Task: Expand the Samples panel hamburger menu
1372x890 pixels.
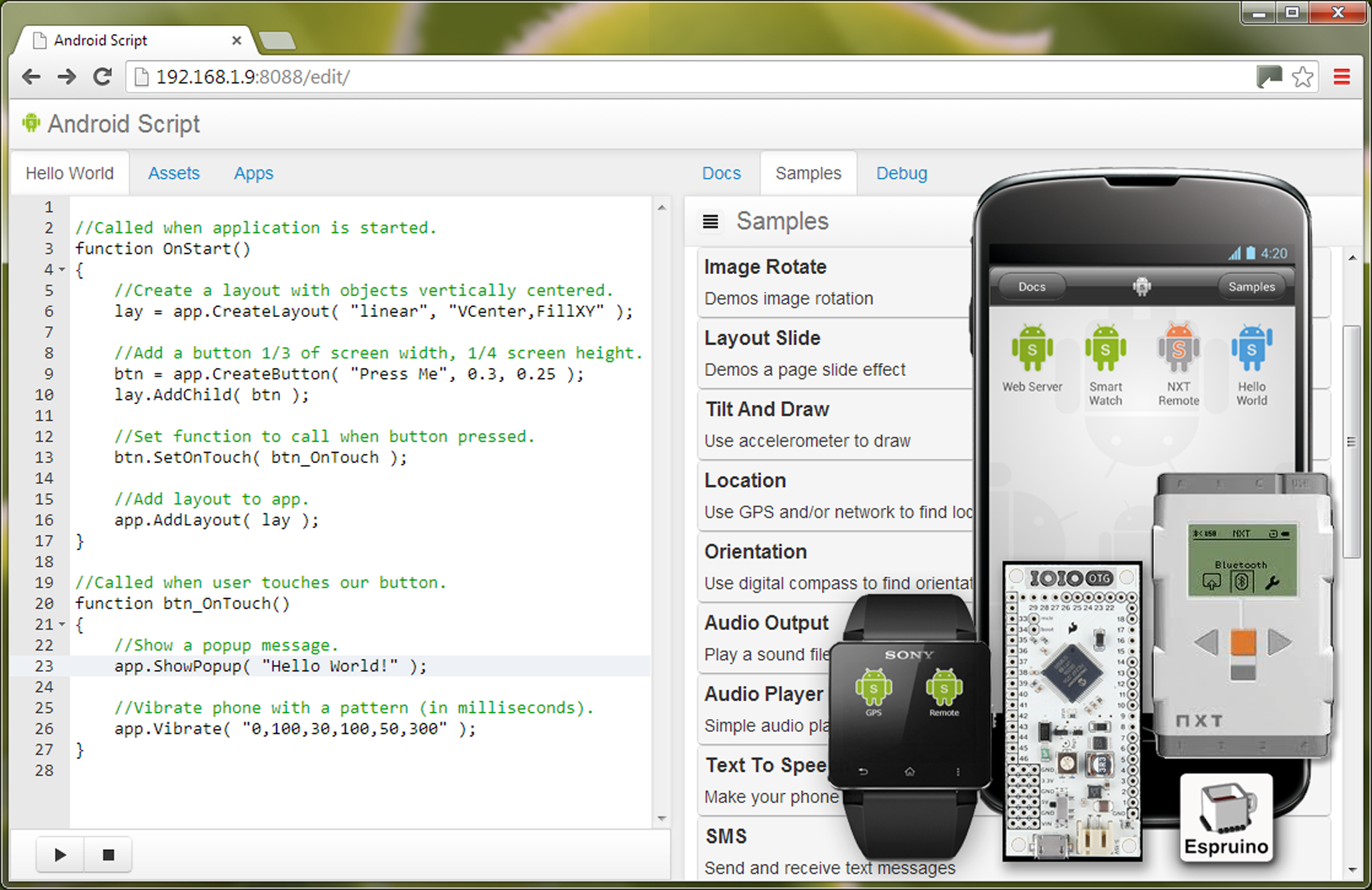Action: point(709,221)
